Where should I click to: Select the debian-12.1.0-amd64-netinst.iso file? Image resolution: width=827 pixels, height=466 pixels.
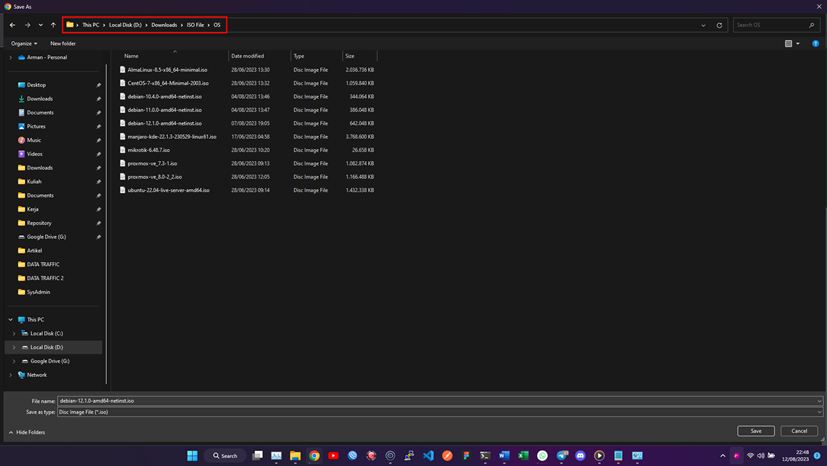164,123
